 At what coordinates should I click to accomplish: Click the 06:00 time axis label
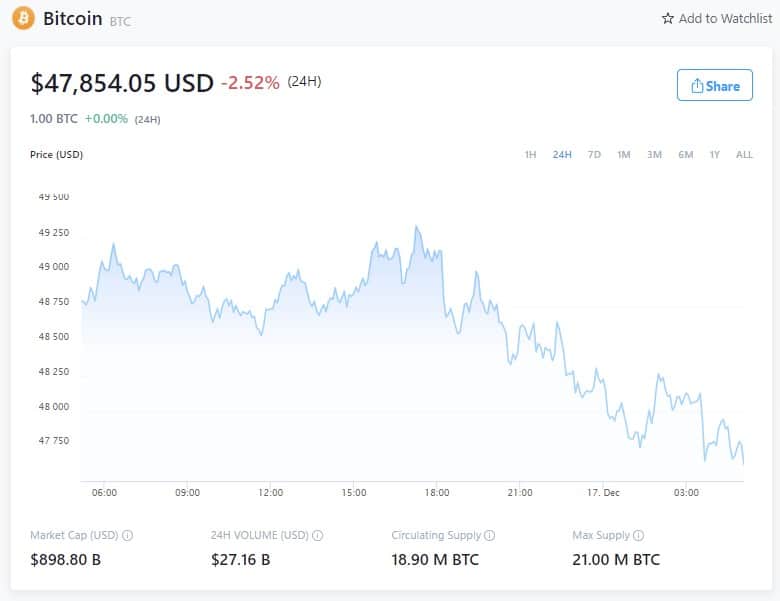[104, 493]
